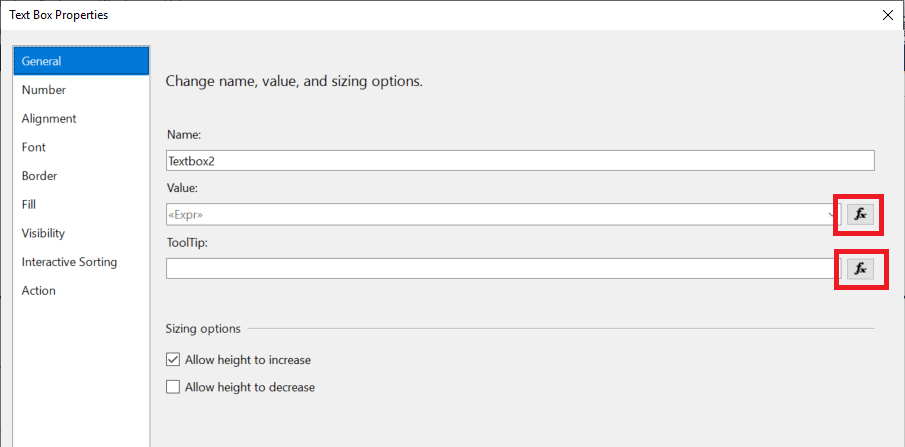Close the Text Box Properties dialog

(x=888, y=15)
